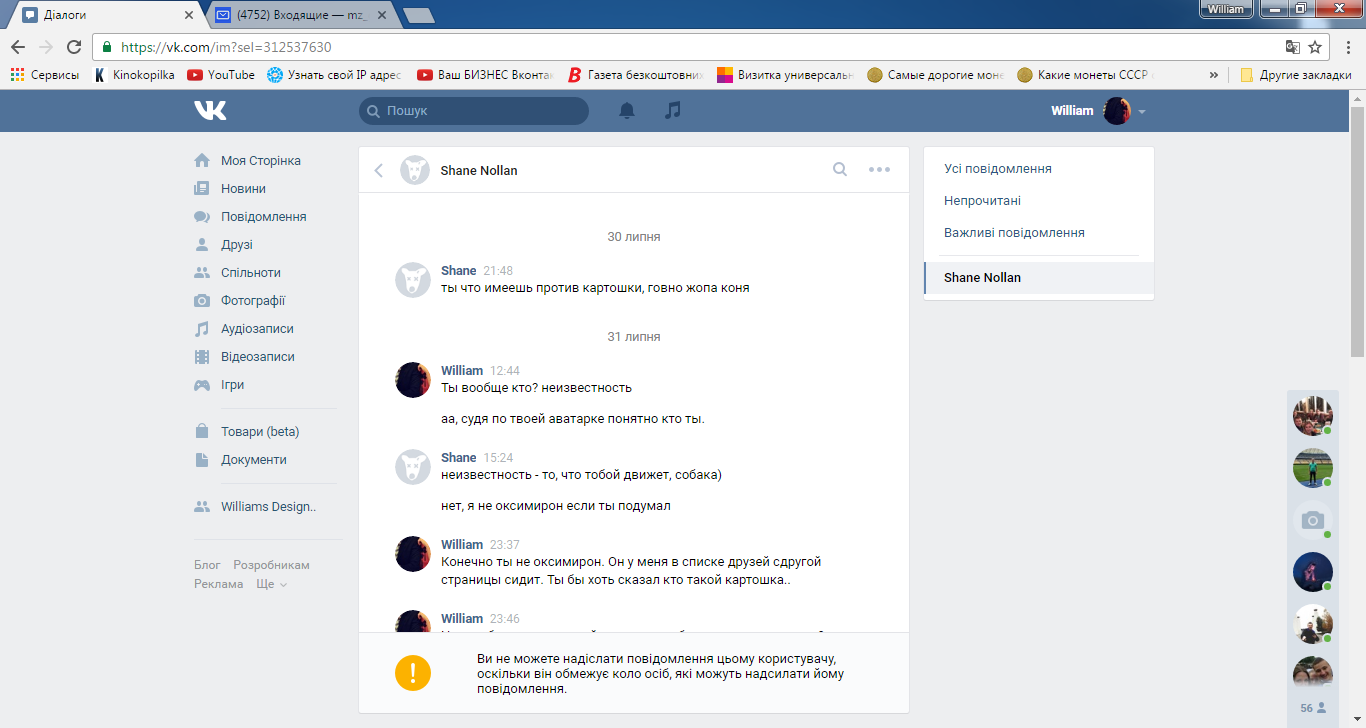Reload the page with the refresh icon

point(74,47)
